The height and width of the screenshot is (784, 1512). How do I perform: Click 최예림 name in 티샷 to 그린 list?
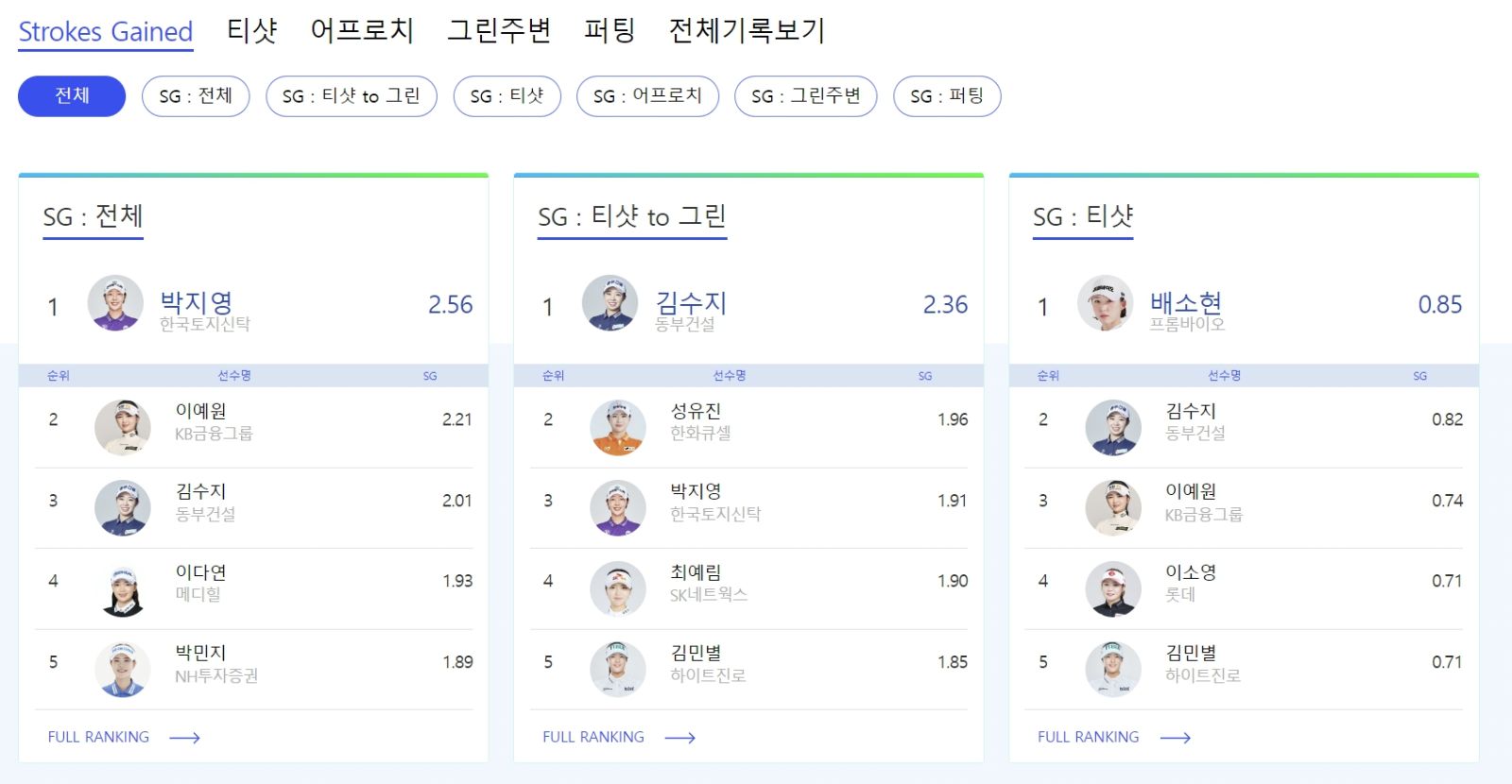696,572
